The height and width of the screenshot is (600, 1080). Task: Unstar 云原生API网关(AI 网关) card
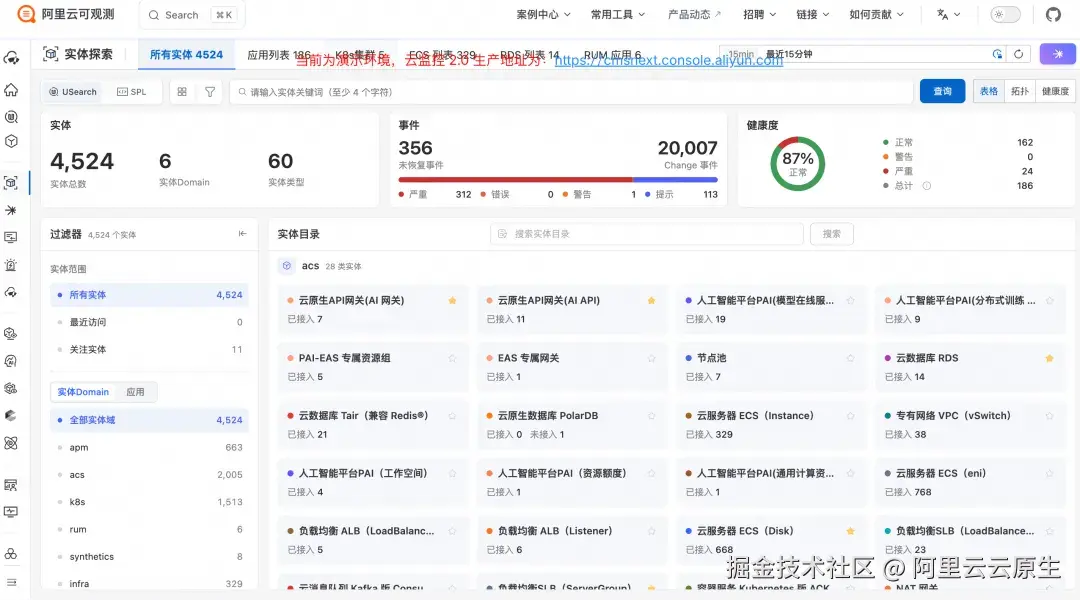[x=453, y=300]
